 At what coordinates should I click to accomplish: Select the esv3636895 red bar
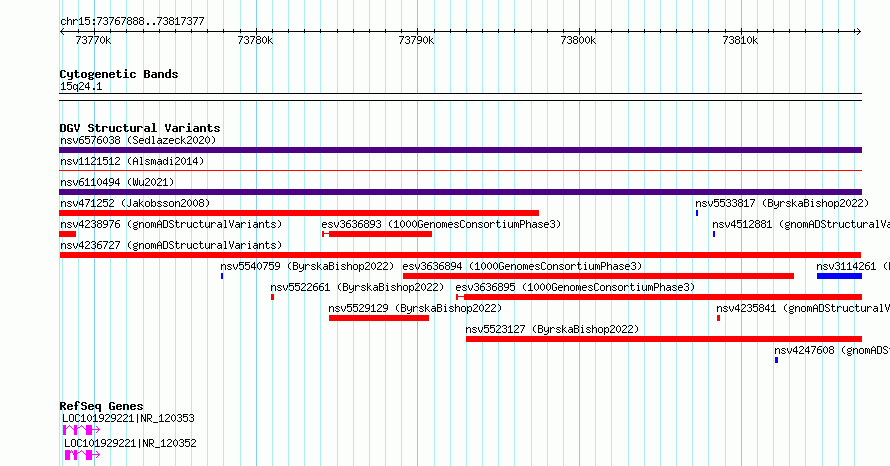(659, 297)
